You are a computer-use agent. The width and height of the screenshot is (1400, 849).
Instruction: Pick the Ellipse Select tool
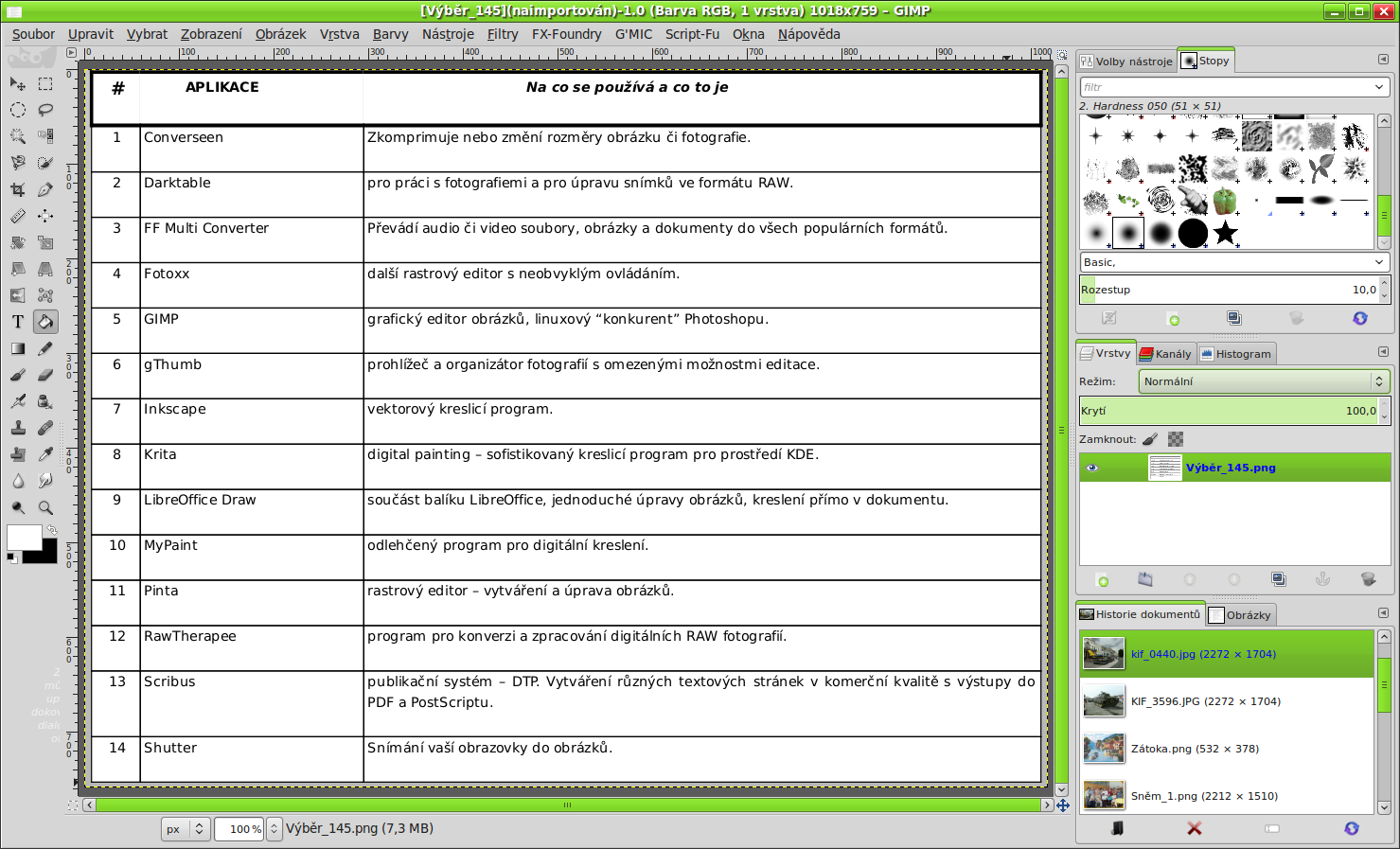(18, 110)
